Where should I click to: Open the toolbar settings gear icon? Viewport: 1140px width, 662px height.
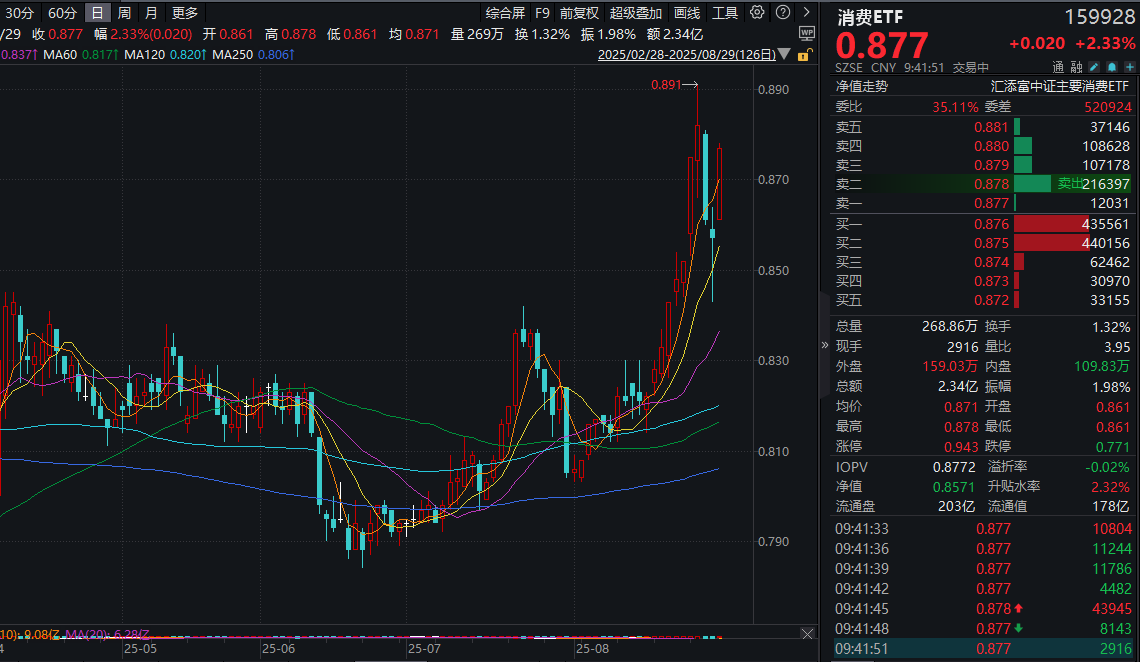pos(757,14)
